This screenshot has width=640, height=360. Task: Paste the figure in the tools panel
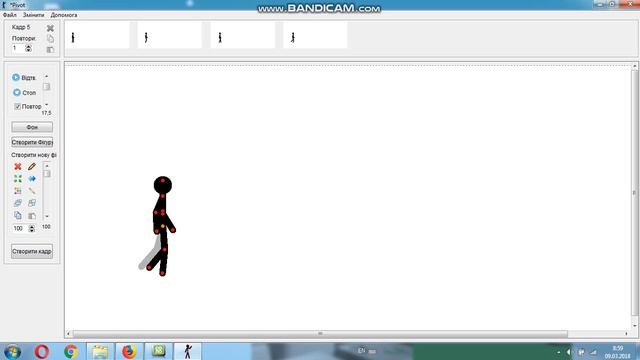(x=32, y=215)
